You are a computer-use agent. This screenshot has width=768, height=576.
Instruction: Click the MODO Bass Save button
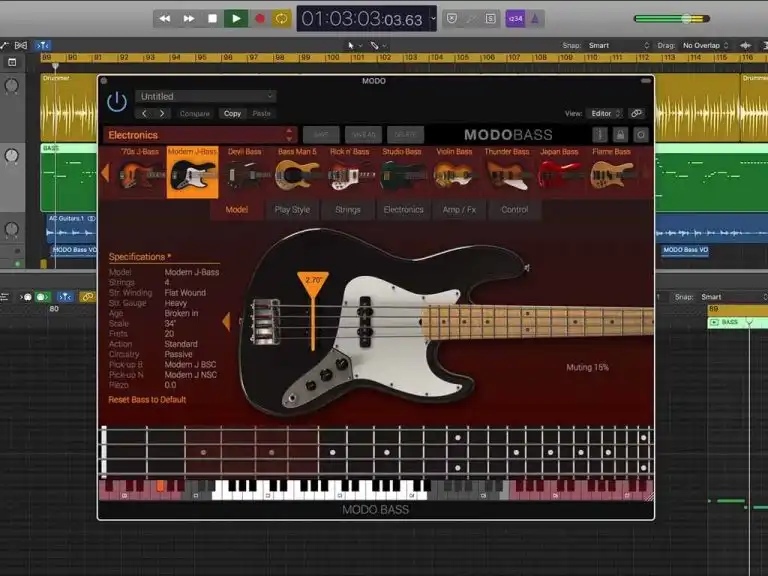click(321, 135)
